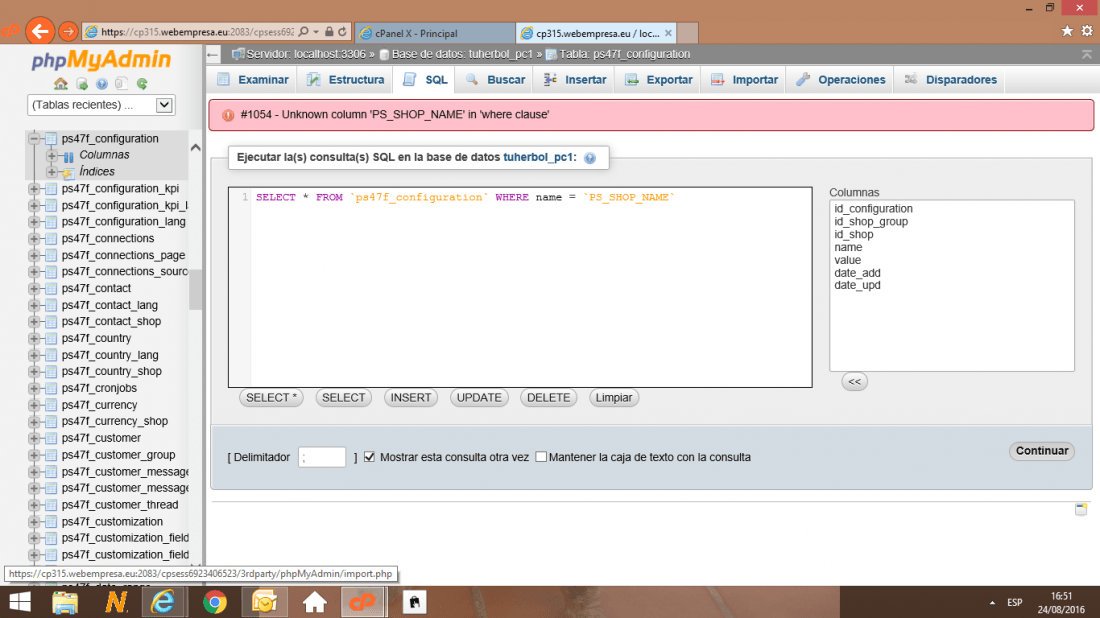Image resolution: width=1100 pixels, height=618 pixels.
Task: Click the navigation tree scrollbar
Action: coord(196,288)
